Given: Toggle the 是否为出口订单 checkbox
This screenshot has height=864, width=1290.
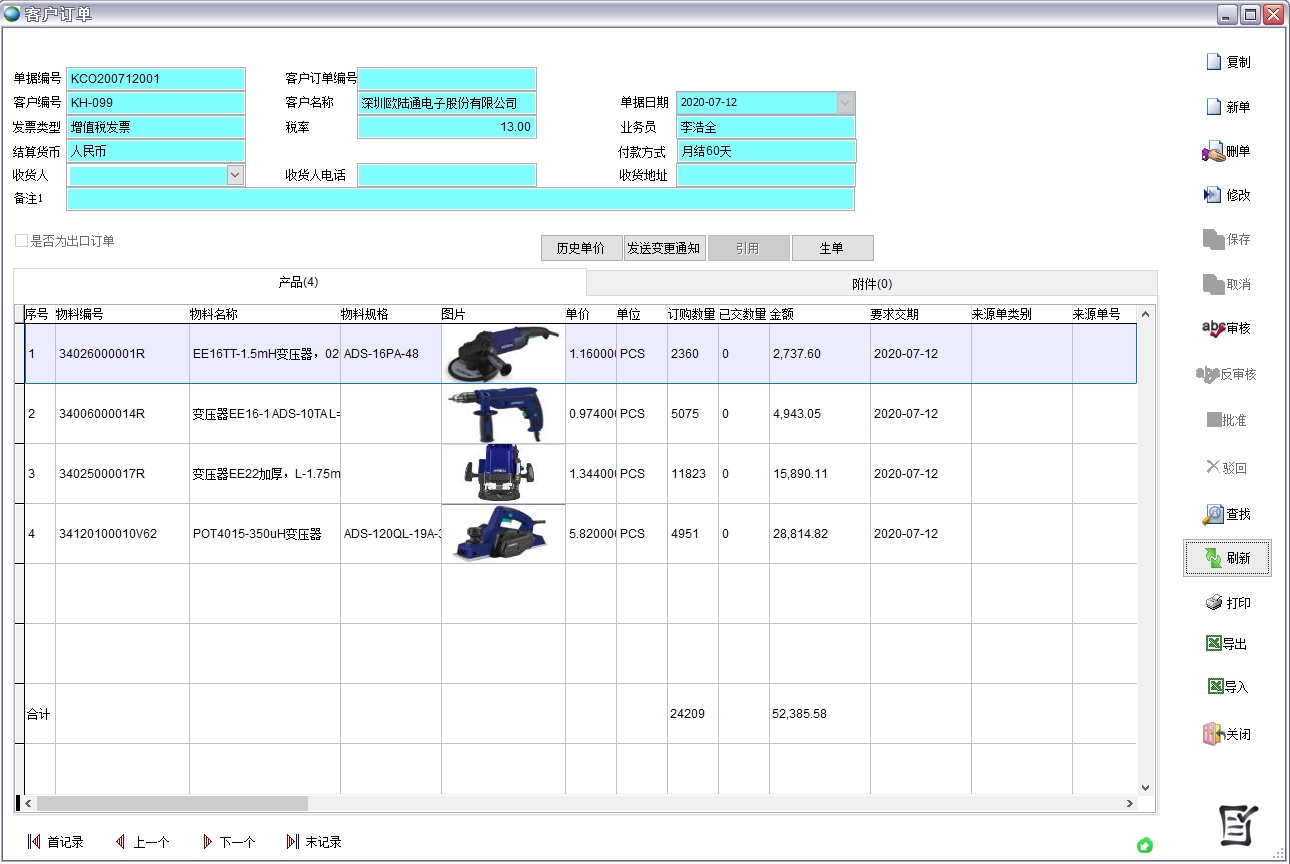Looking at the screenshot, I should 21,241.
